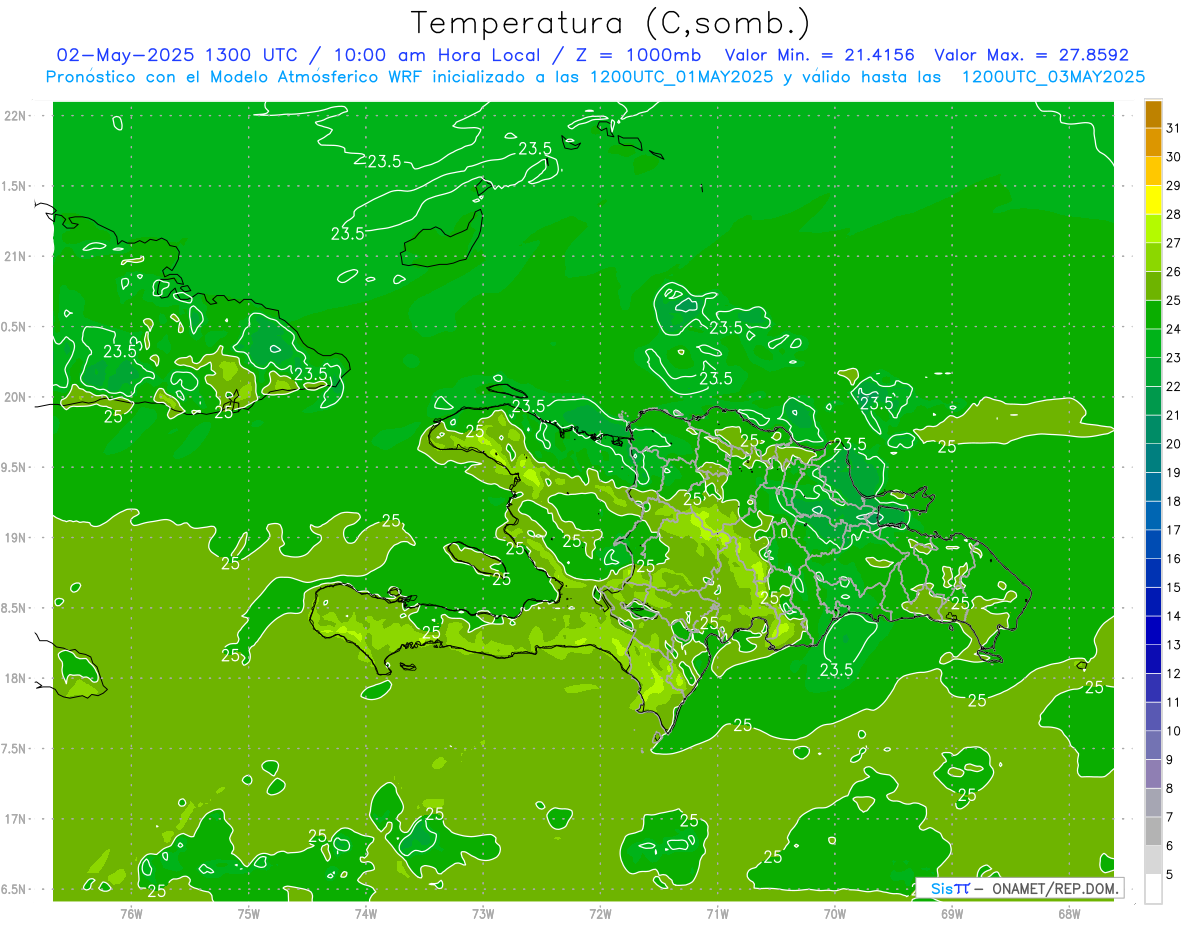Click the "Temperatura (C,somb.)" map title
Screen dimensions: 1200x927
[611, 23]
